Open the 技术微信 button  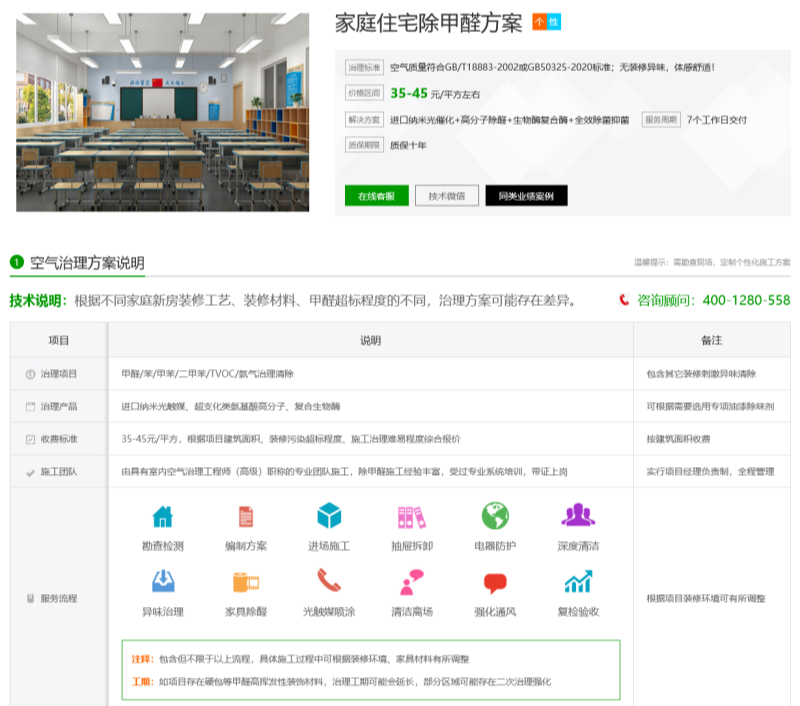[x=446, y=195]
